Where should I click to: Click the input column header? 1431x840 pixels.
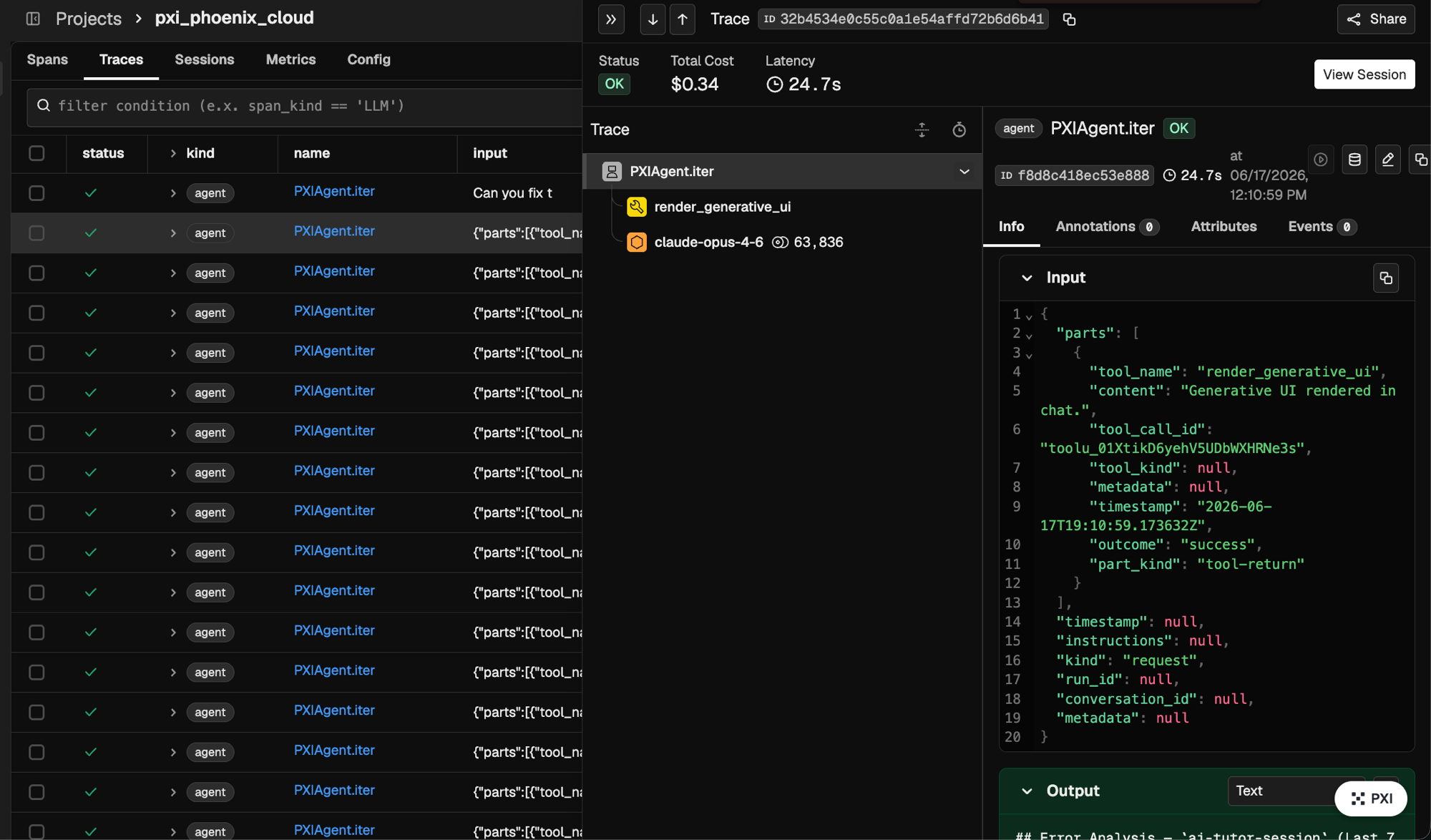pos(490,154)
